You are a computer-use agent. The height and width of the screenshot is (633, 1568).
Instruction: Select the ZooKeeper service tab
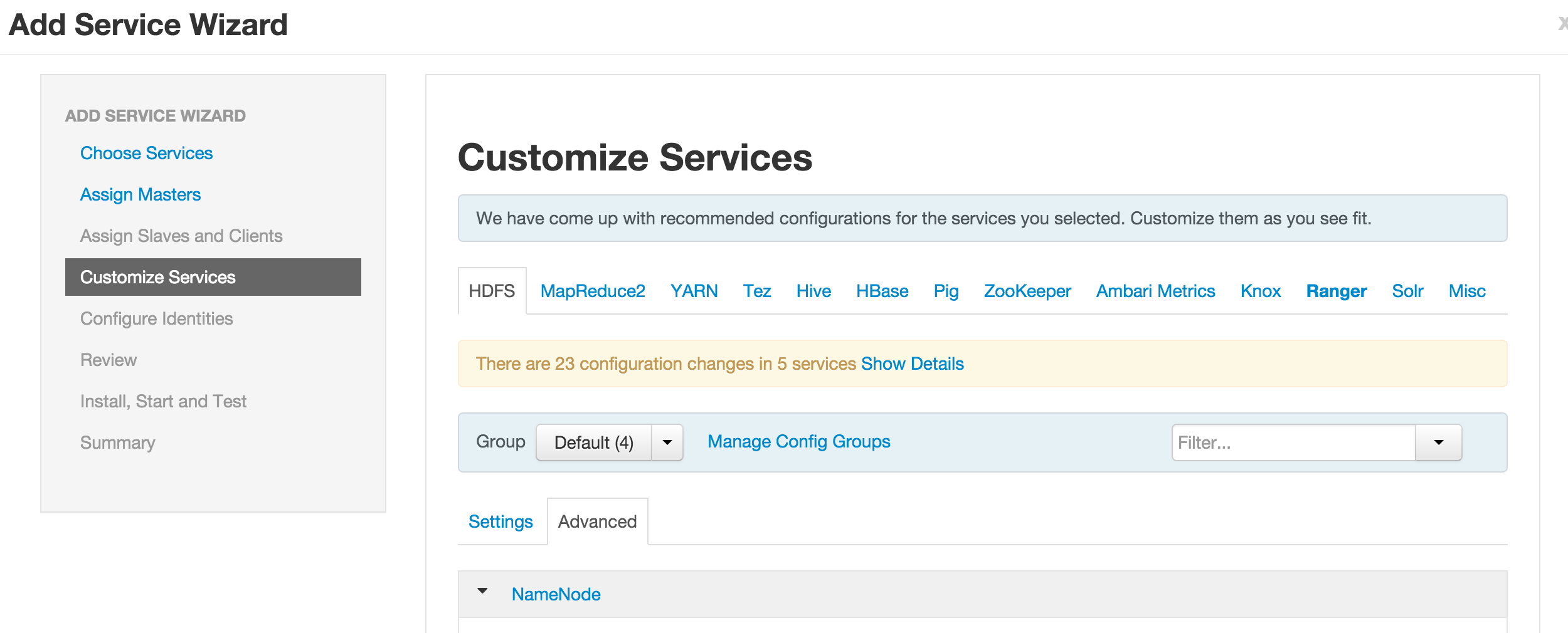pyautogui.click(x=1027, y=291)
